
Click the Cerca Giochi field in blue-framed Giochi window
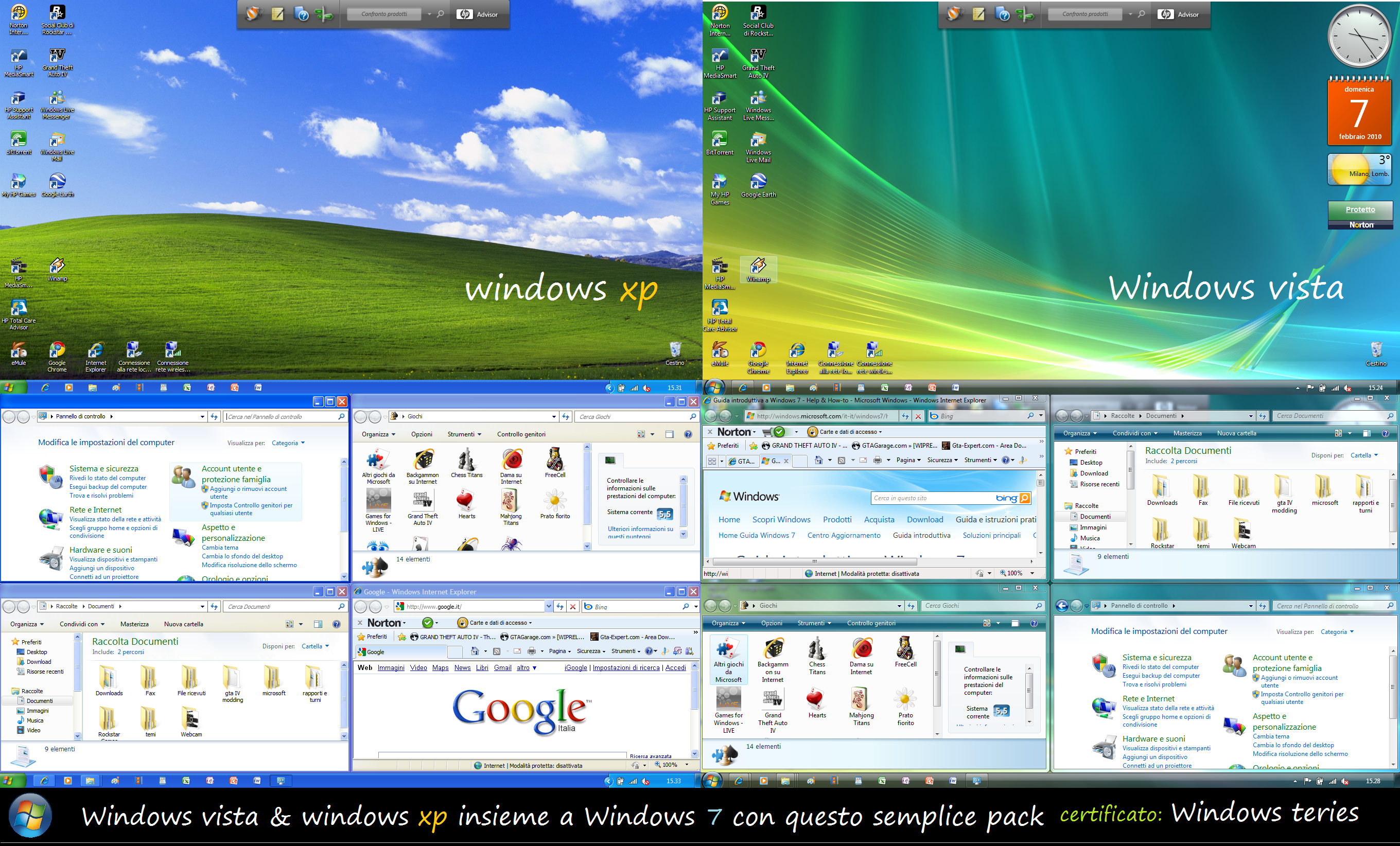[x=636, y=417]
